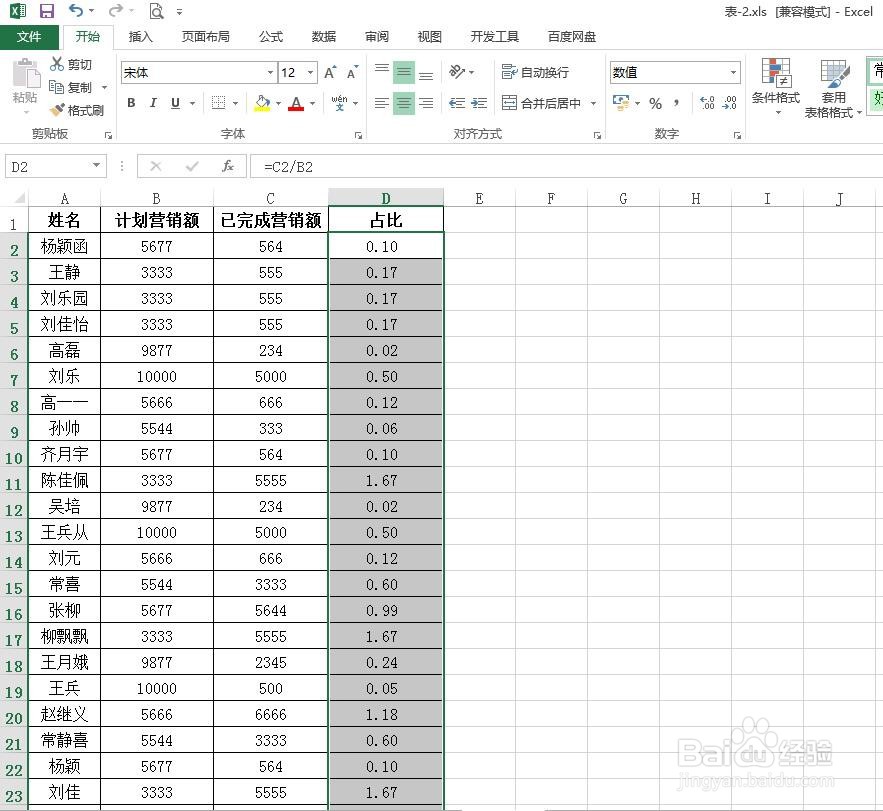The width and height of the screenshot is (883, 811).
Task: Switch to the View (视图) tab
Action: [x=430, y=37]
